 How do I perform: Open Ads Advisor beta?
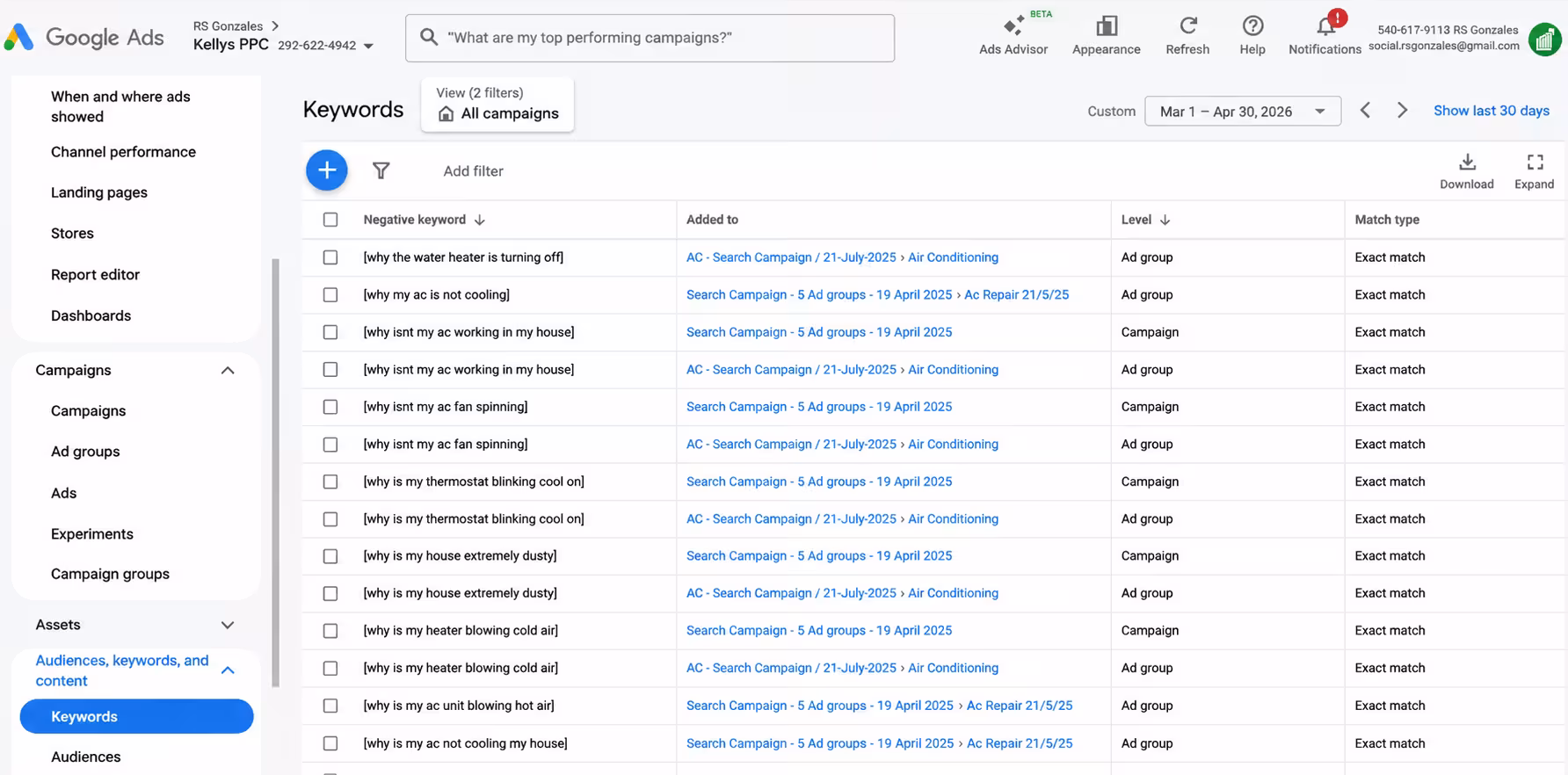(1013, 36)
